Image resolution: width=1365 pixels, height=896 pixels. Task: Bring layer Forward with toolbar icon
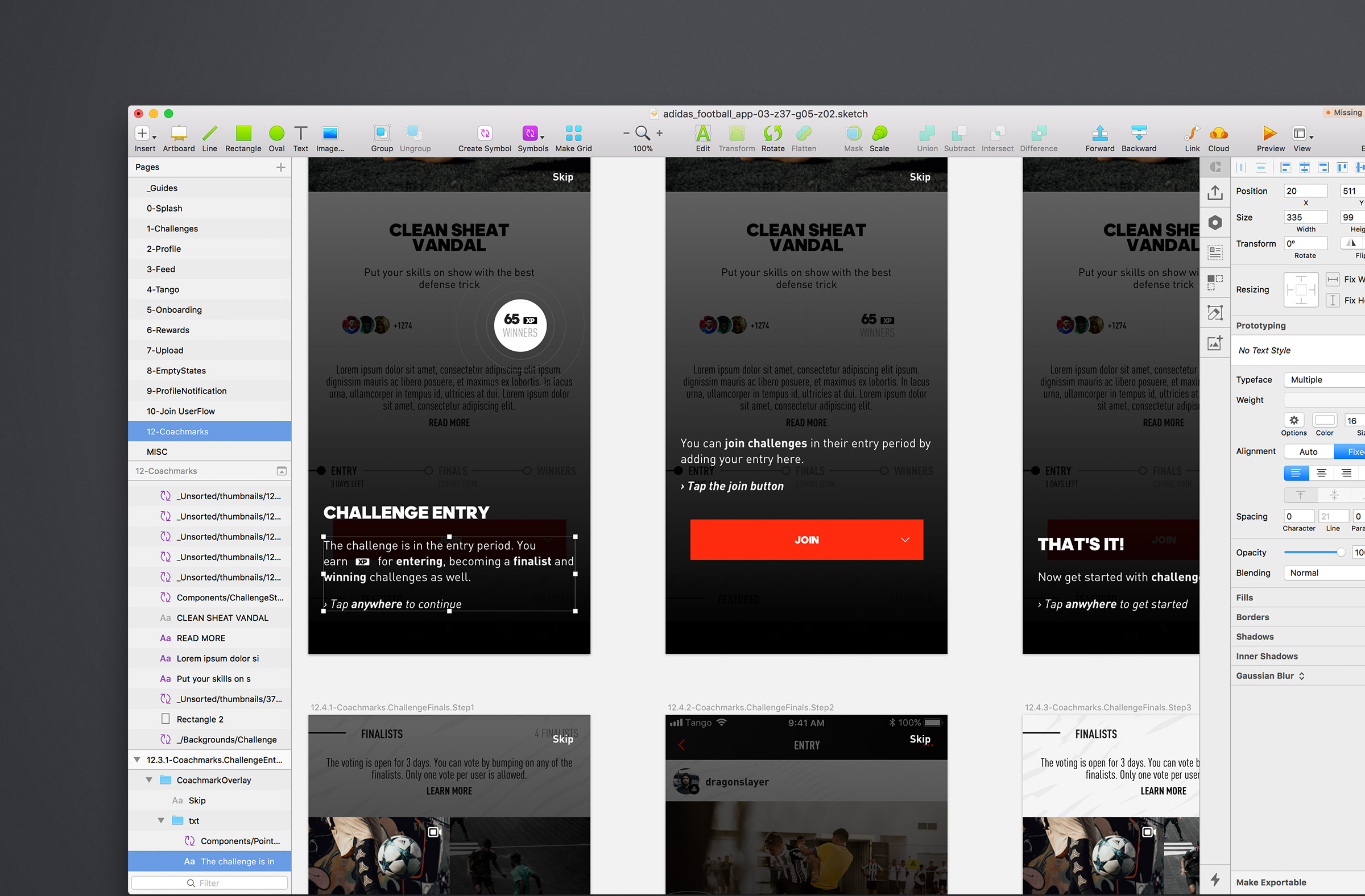click(x=1099, y=134)
